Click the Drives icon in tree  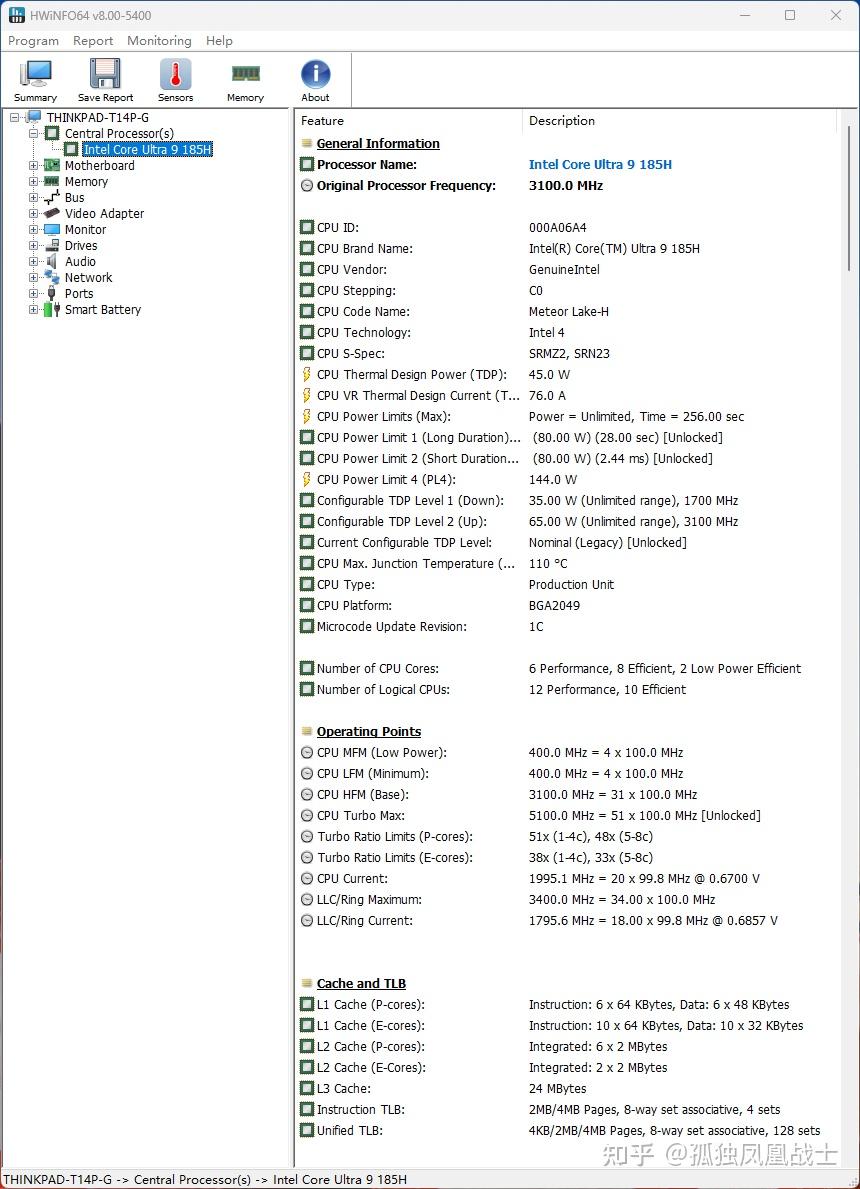[x=52, y=245]
